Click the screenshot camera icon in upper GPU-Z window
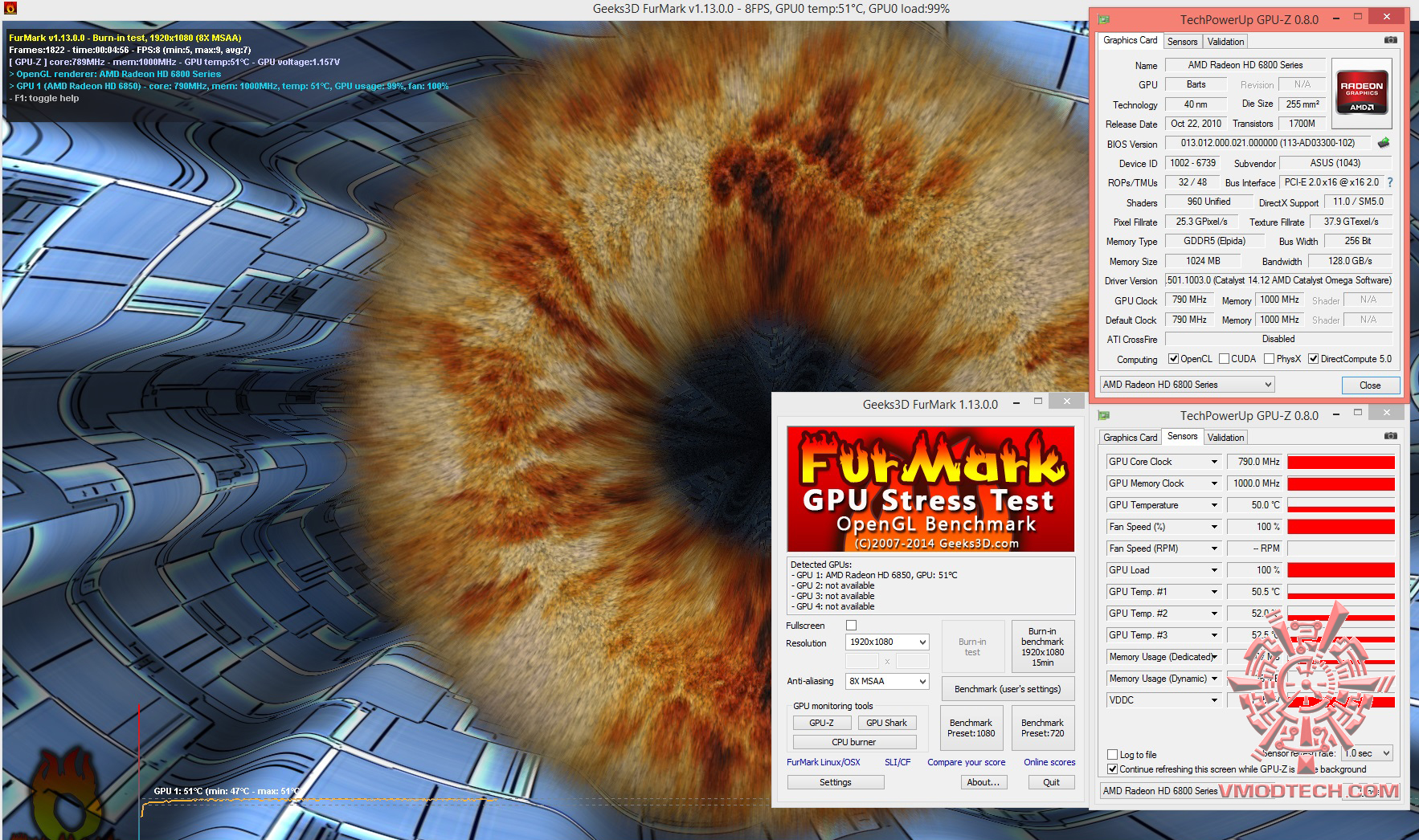The image size is (1419, 840). pos(1390,40)
